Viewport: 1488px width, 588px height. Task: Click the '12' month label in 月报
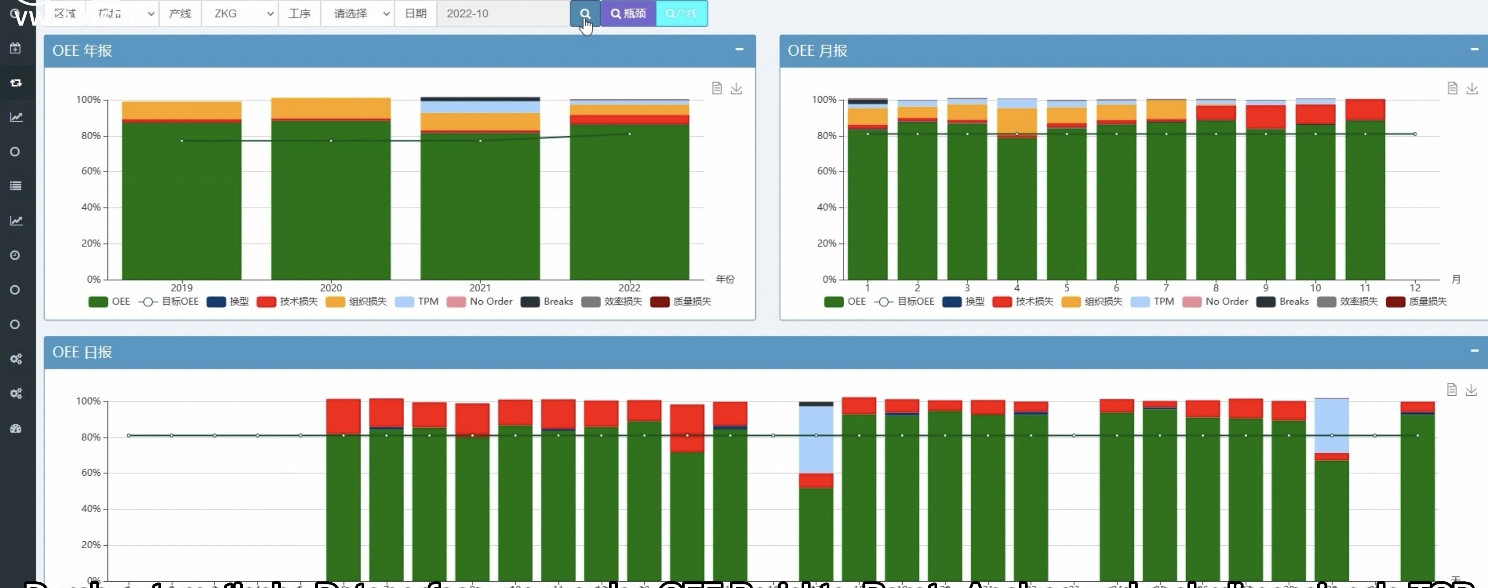point(1415,287)
